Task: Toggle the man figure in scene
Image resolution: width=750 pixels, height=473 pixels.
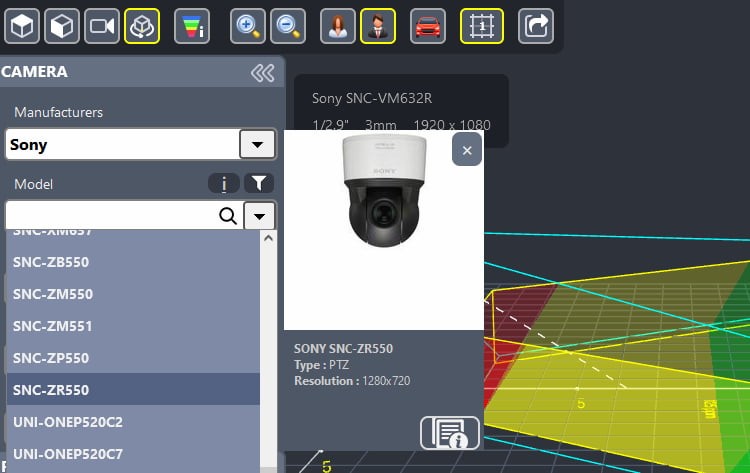Action: (378, 26)
